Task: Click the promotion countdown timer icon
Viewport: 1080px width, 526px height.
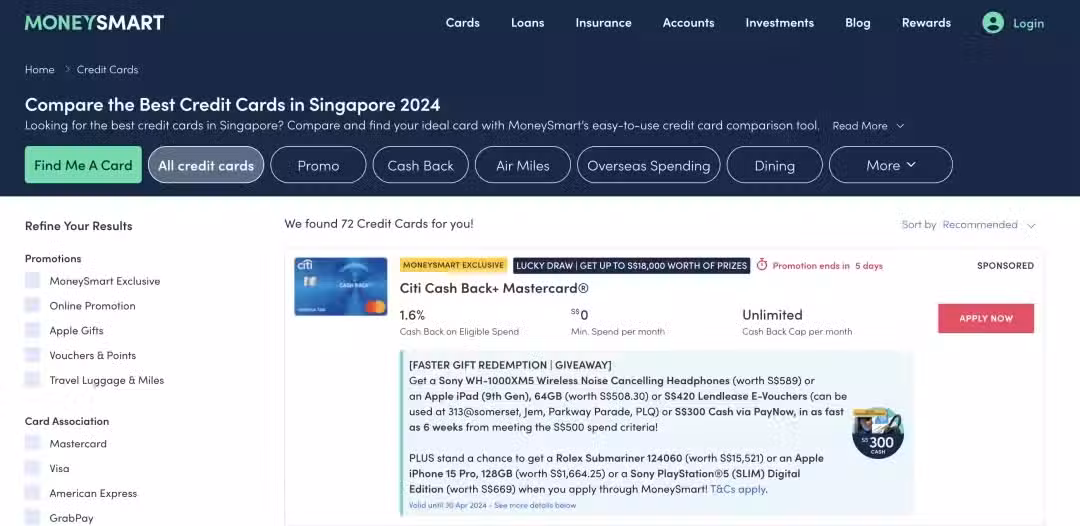Action: pyautogui.click(x=762, y=265)
